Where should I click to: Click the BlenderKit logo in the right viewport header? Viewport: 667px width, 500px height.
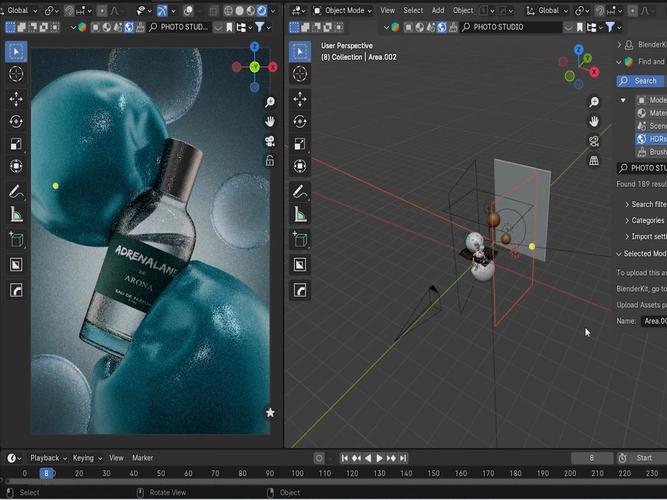pyautogui.click(x=395, y=27)
